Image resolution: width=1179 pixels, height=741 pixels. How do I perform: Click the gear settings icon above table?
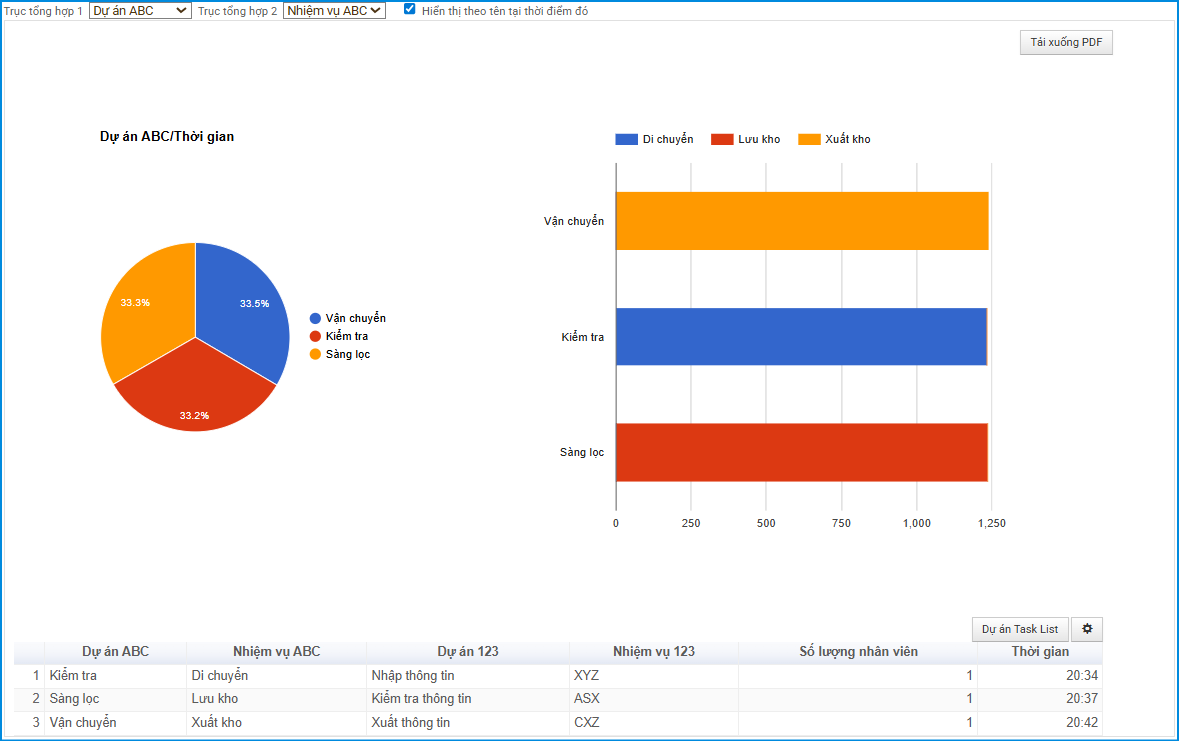tap(1087, 629)
